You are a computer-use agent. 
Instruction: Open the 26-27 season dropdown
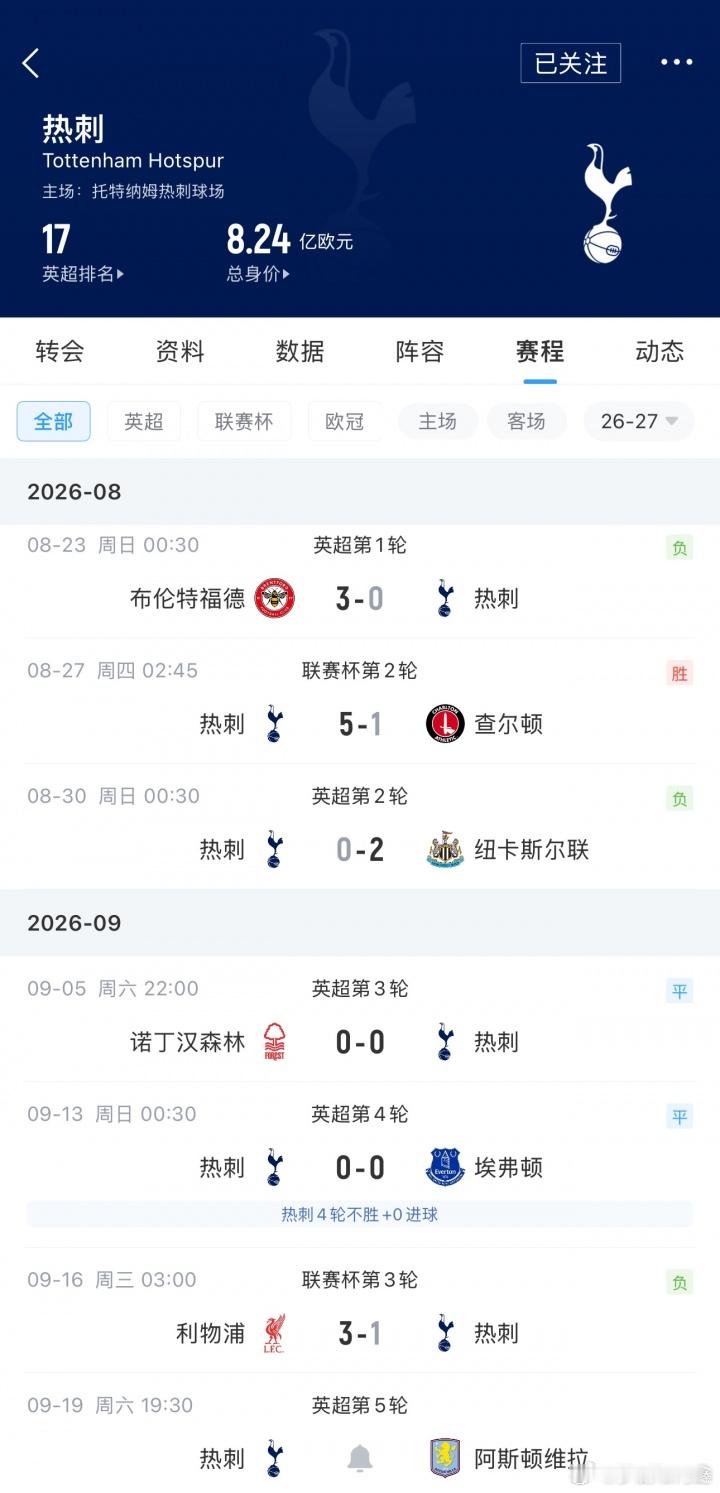point(639,422)
